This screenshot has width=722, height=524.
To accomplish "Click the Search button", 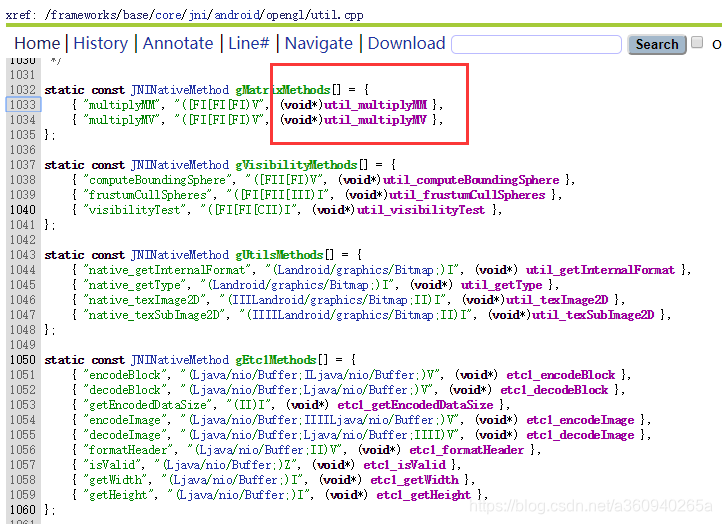I will (x=657, y=45).
